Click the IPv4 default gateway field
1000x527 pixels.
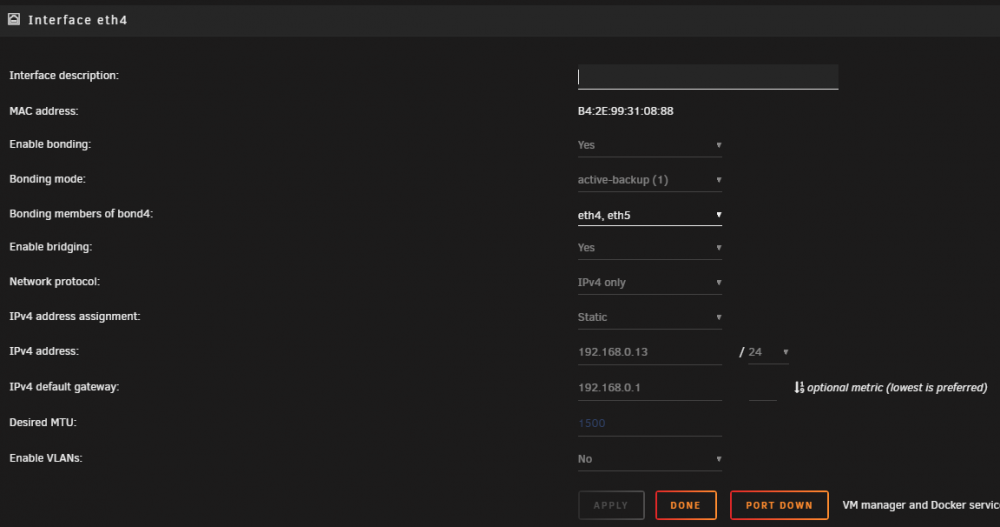(649, 388)
